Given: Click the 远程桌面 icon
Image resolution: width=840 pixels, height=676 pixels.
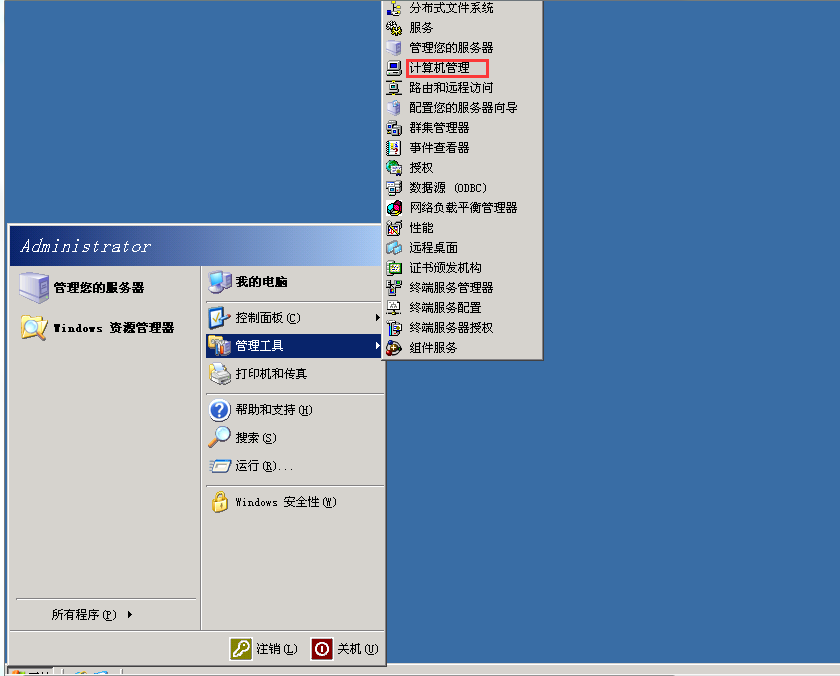Looking at the screenshot, I should click(394, 248).
